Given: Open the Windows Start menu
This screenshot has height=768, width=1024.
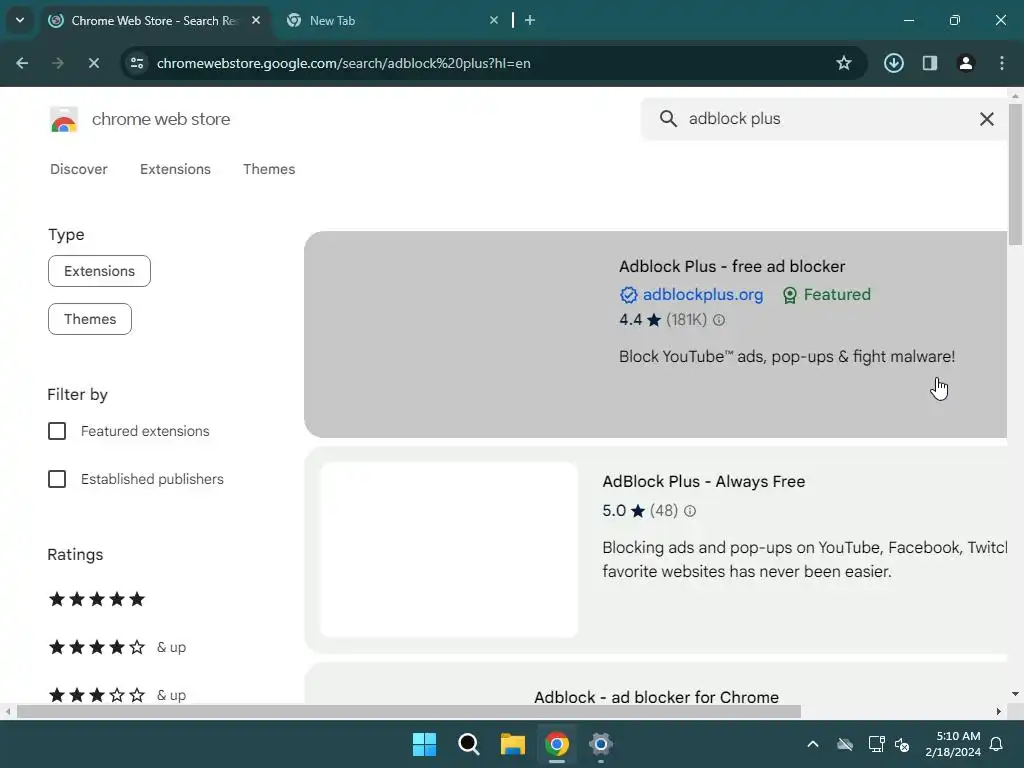Looking at the screenshot, I should point(424,744).
